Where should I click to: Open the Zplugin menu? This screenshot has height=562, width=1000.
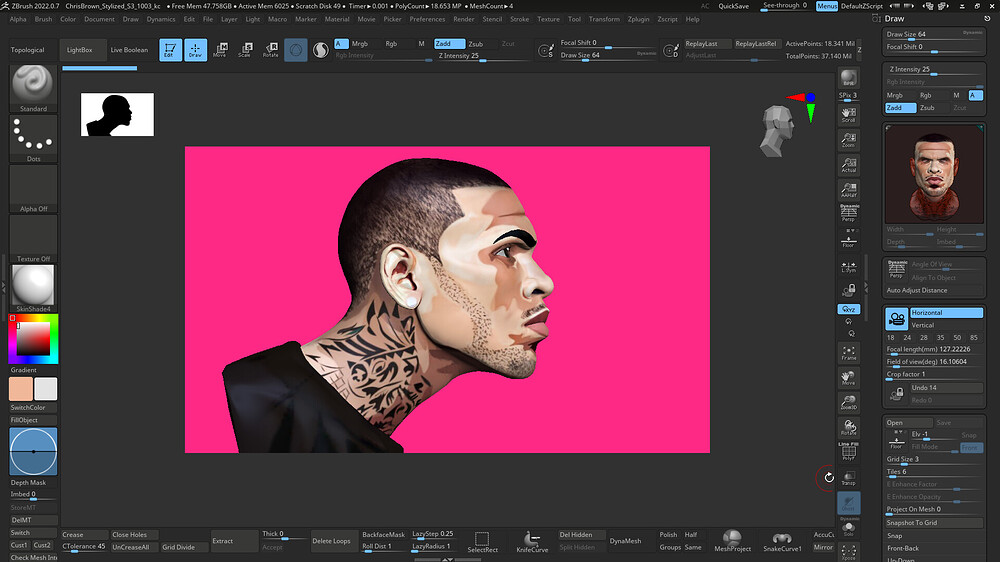click(638, 19)
